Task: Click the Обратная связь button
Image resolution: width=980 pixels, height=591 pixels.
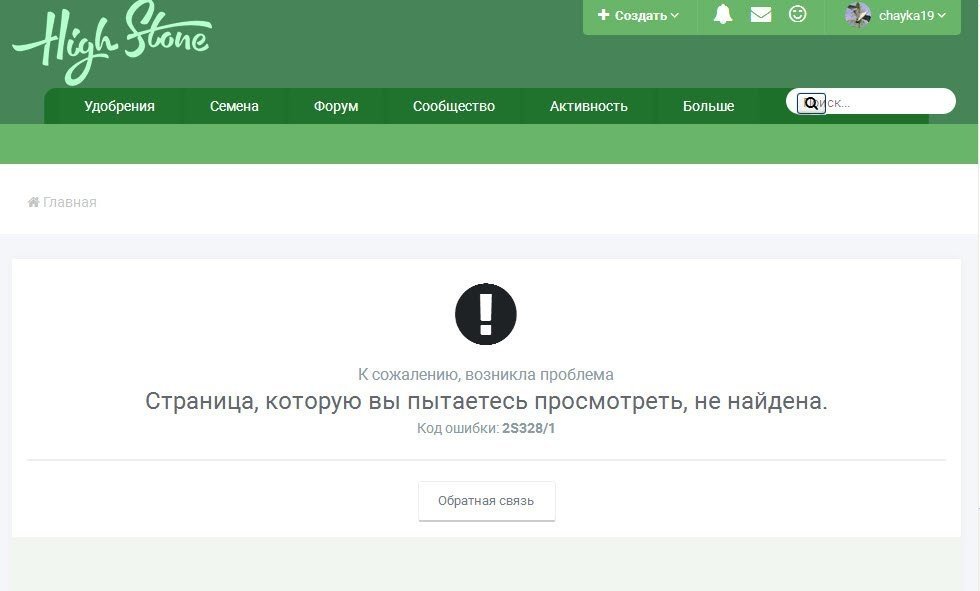Action: [486, 501]
